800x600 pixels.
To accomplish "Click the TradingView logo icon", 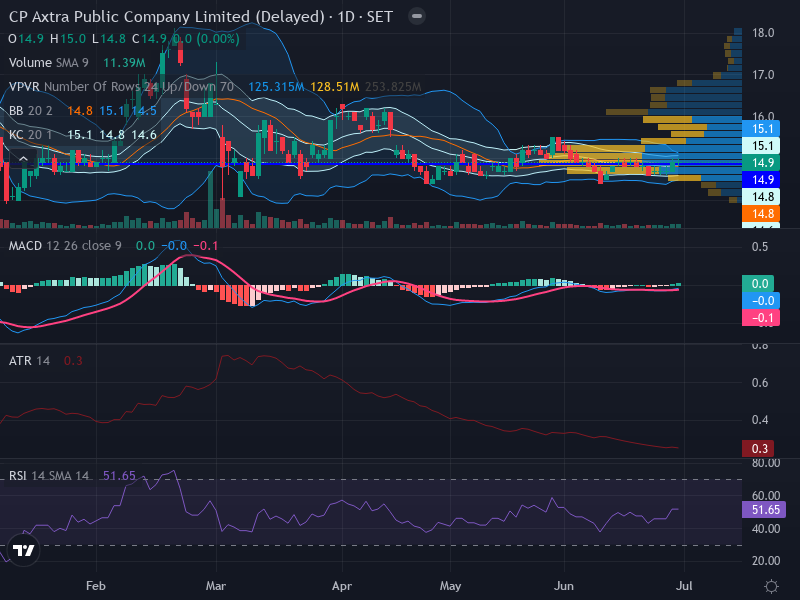I will pos(23,551).
